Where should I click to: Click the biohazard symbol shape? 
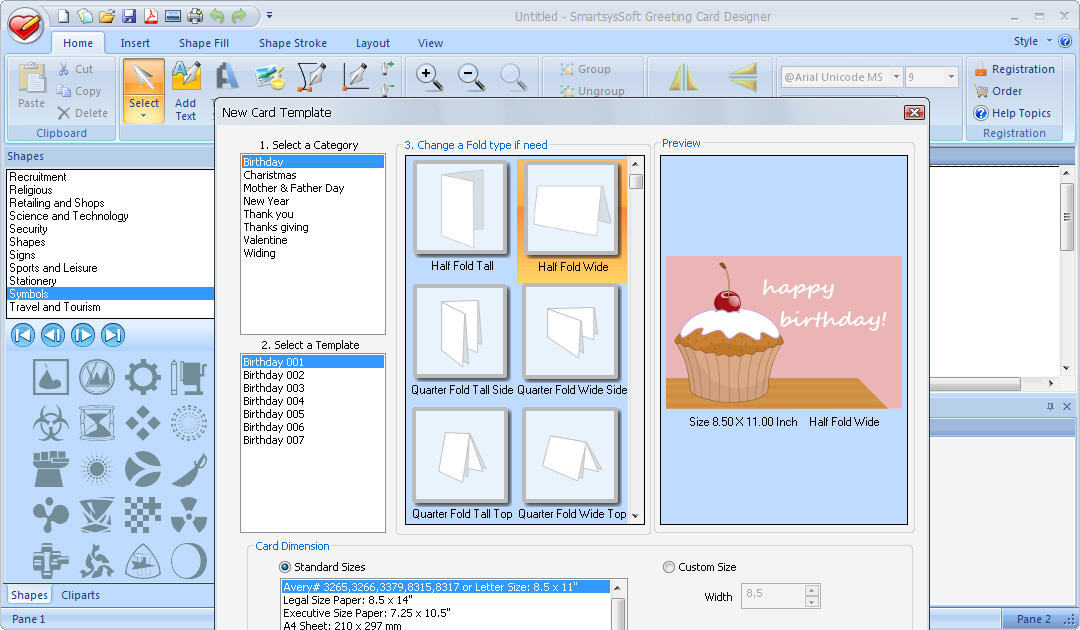(x=50, y=423)
